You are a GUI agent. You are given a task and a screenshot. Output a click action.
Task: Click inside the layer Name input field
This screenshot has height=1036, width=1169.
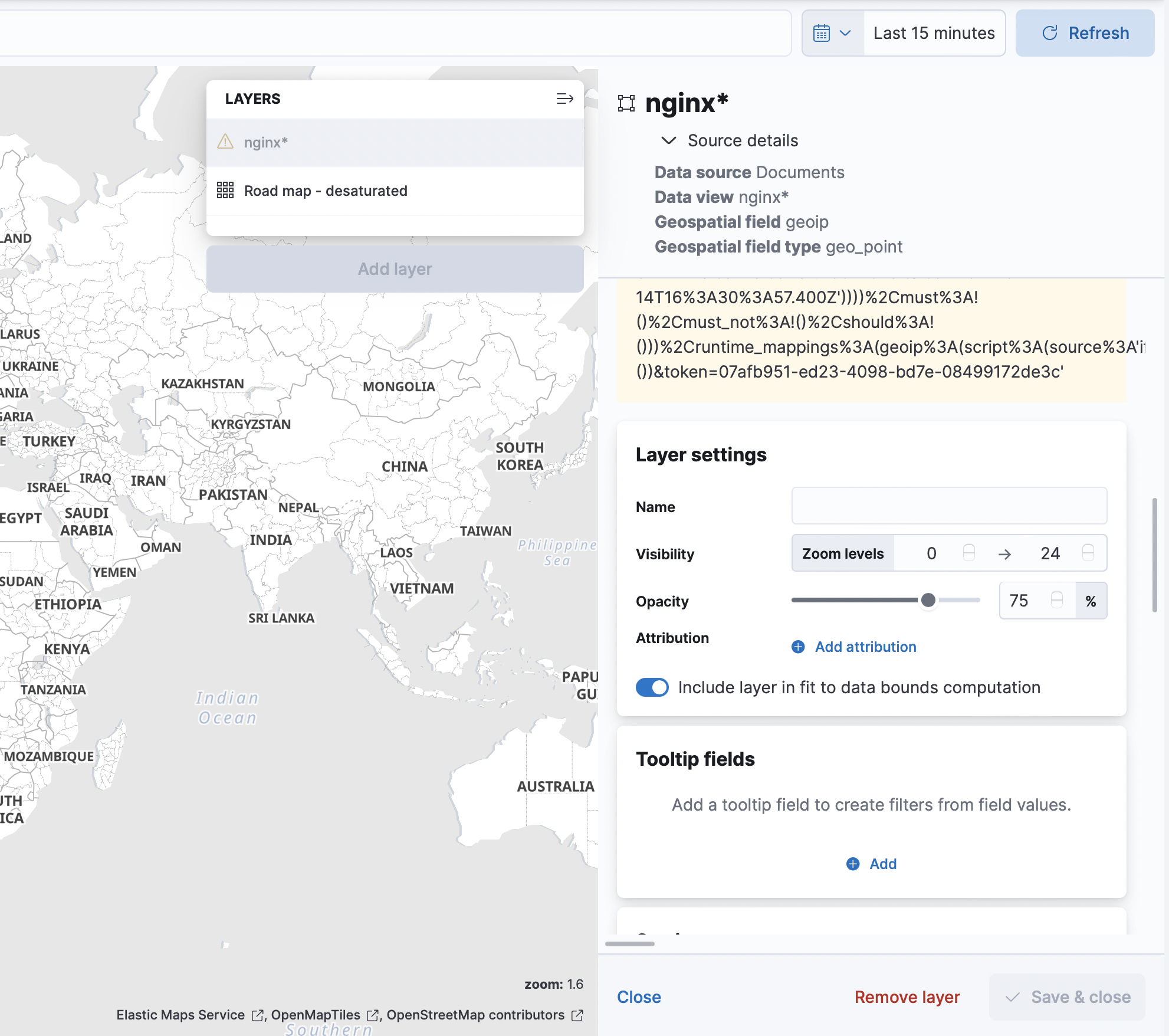(x=948, y=506)
